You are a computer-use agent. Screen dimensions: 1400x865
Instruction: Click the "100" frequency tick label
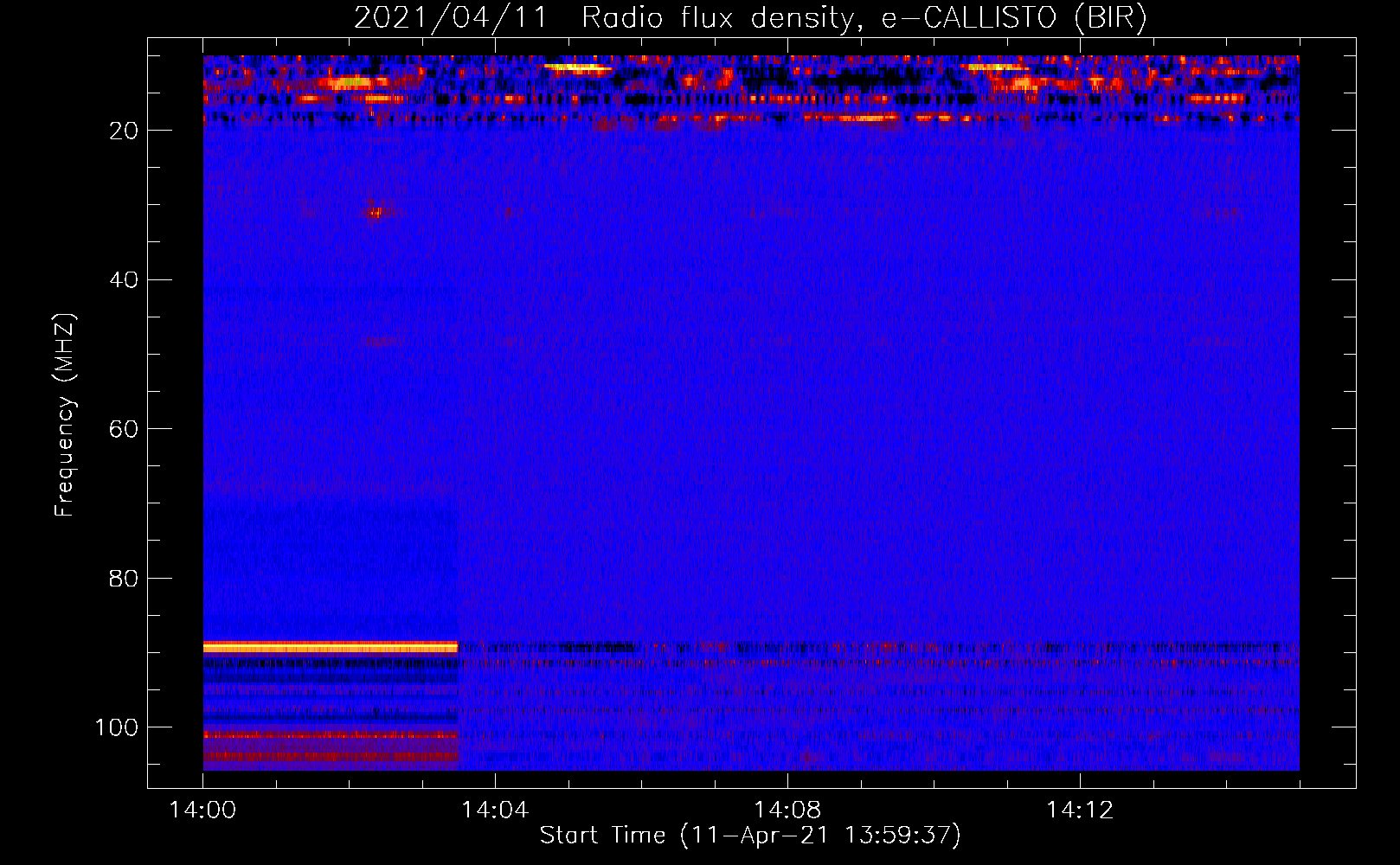pyautogui.click(x=117, y=727)
